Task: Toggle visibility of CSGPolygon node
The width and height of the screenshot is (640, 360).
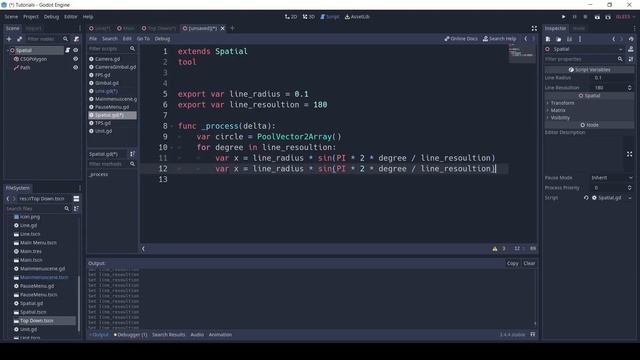Action: (x=76, y=59)
